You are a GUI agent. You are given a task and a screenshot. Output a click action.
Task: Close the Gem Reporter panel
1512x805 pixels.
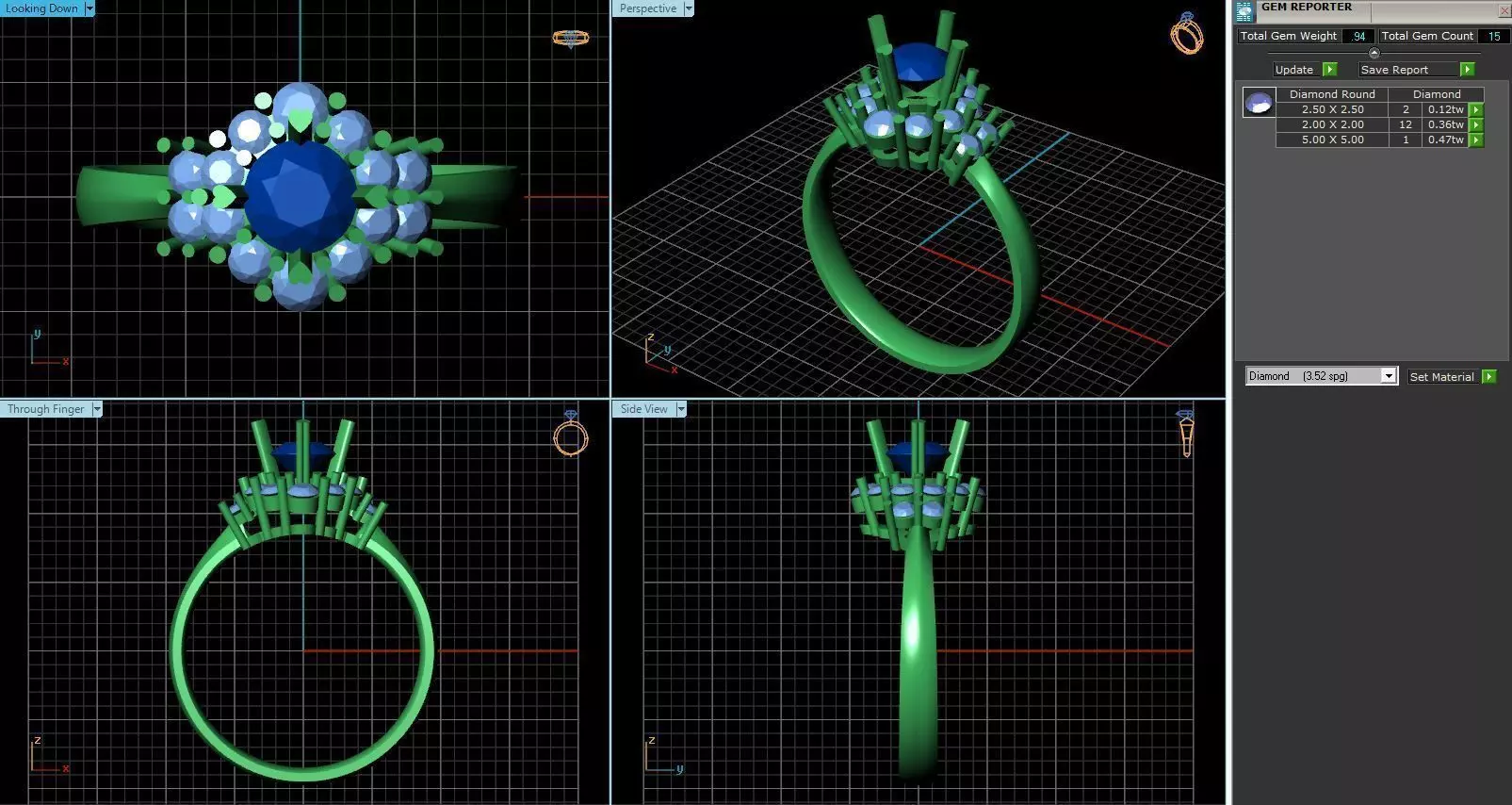point(1504,10)
